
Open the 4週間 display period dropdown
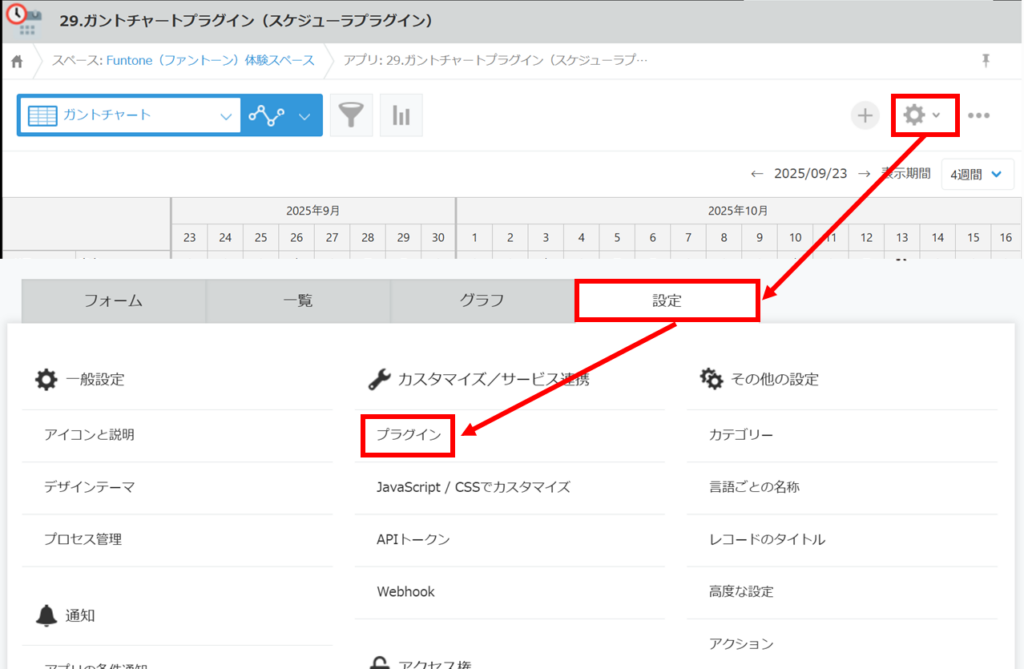(x=977, y=174)
